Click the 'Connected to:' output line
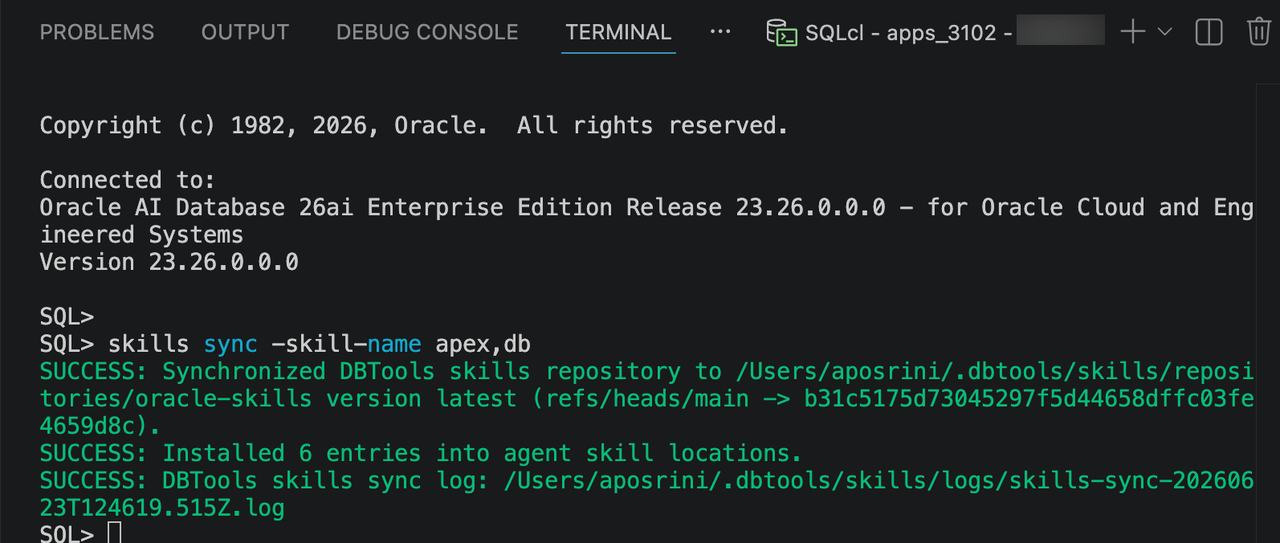 click(x=128, y=180)
